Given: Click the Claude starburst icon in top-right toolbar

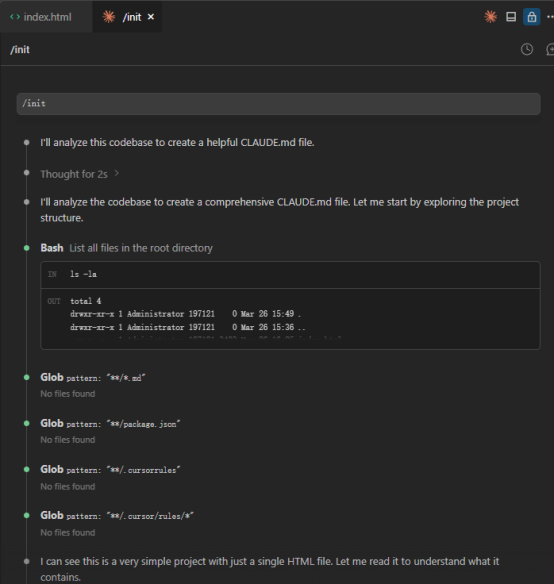Looking at the screenshot, I should coord(490,17).
